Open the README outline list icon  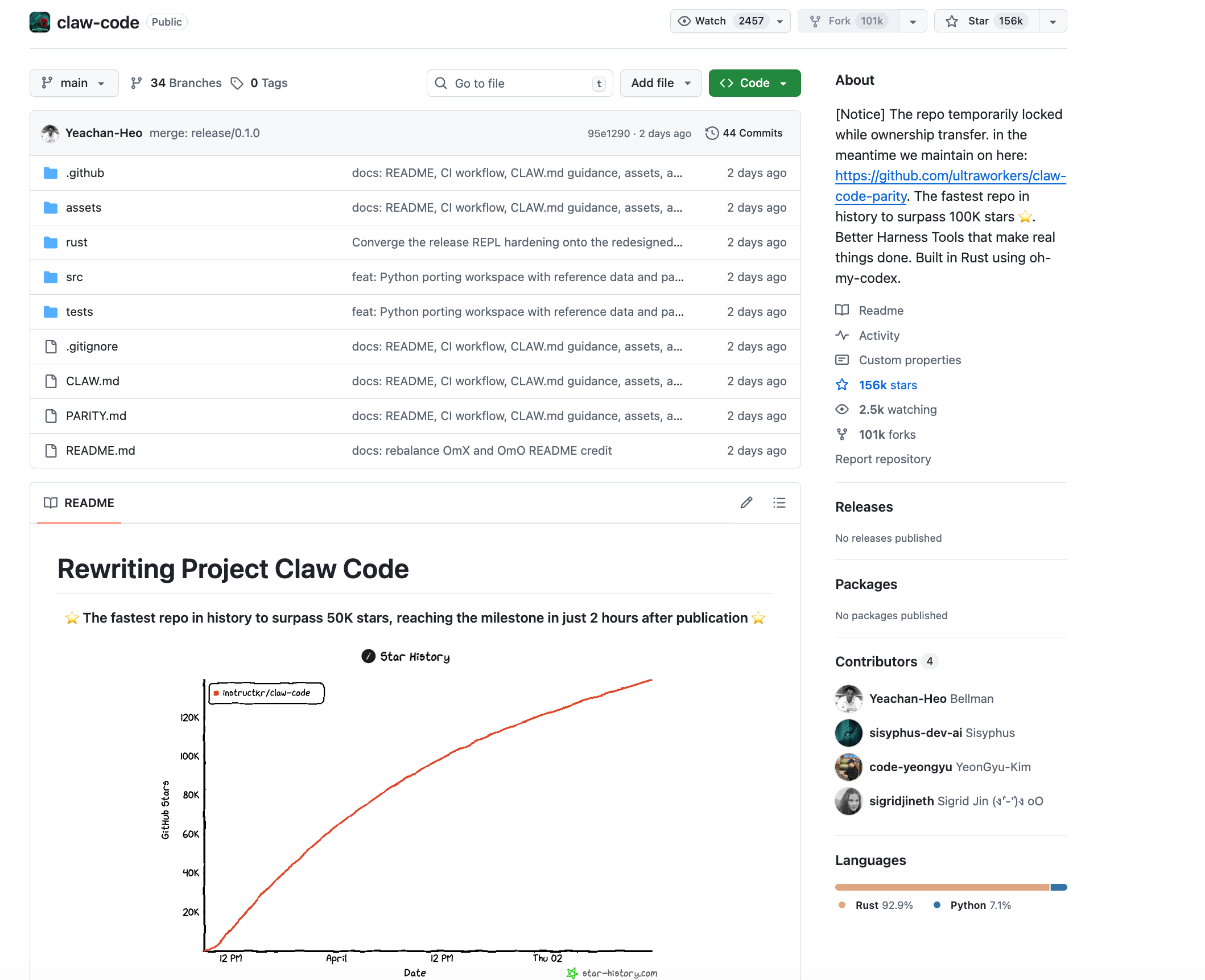779,503
